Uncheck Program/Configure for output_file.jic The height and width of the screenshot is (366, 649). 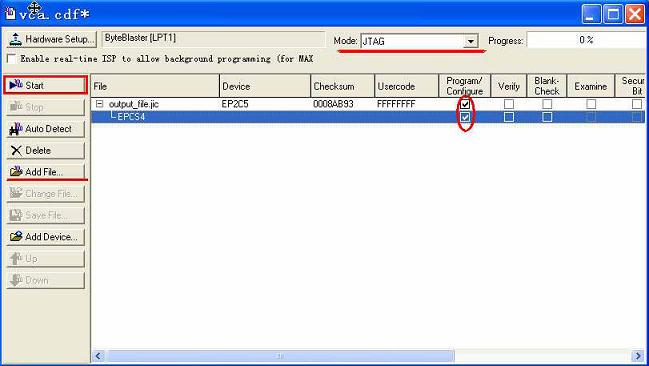tap(465, 104)
